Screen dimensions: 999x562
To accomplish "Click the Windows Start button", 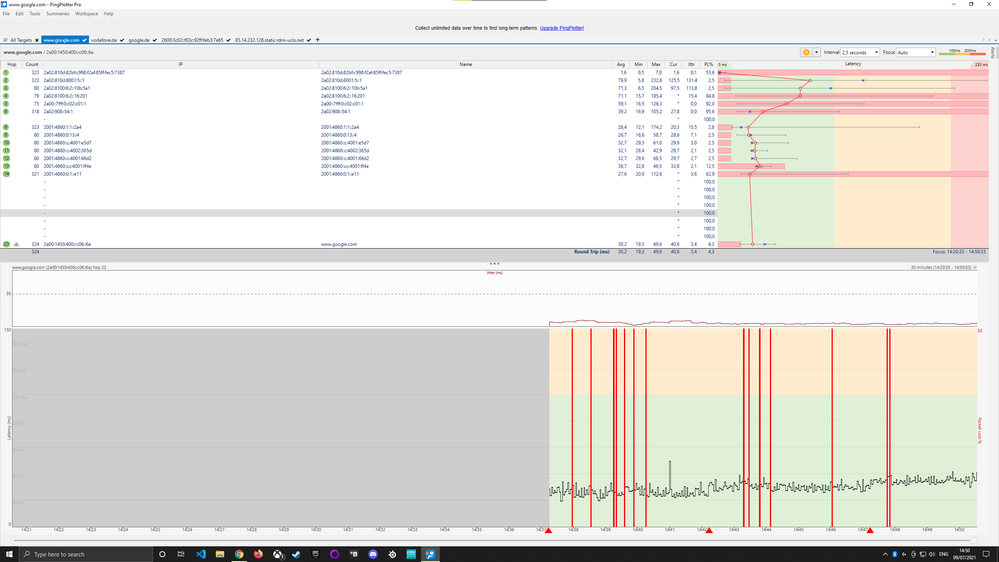I will [9, 554].
